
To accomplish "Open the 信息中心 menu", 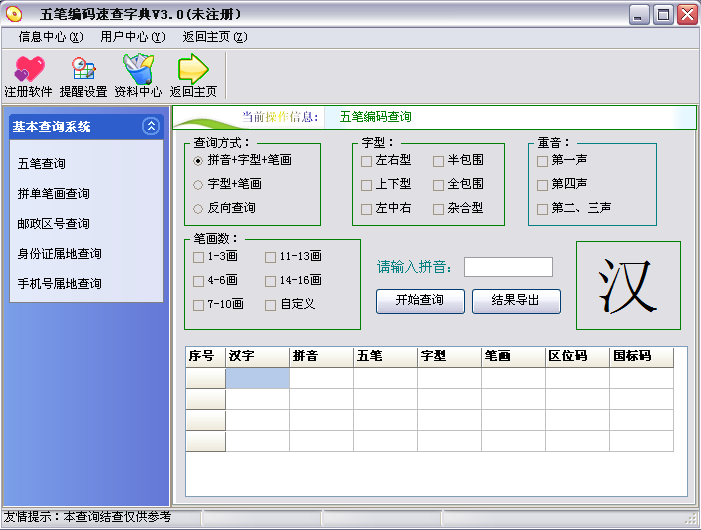I will [x=51, y=37].
